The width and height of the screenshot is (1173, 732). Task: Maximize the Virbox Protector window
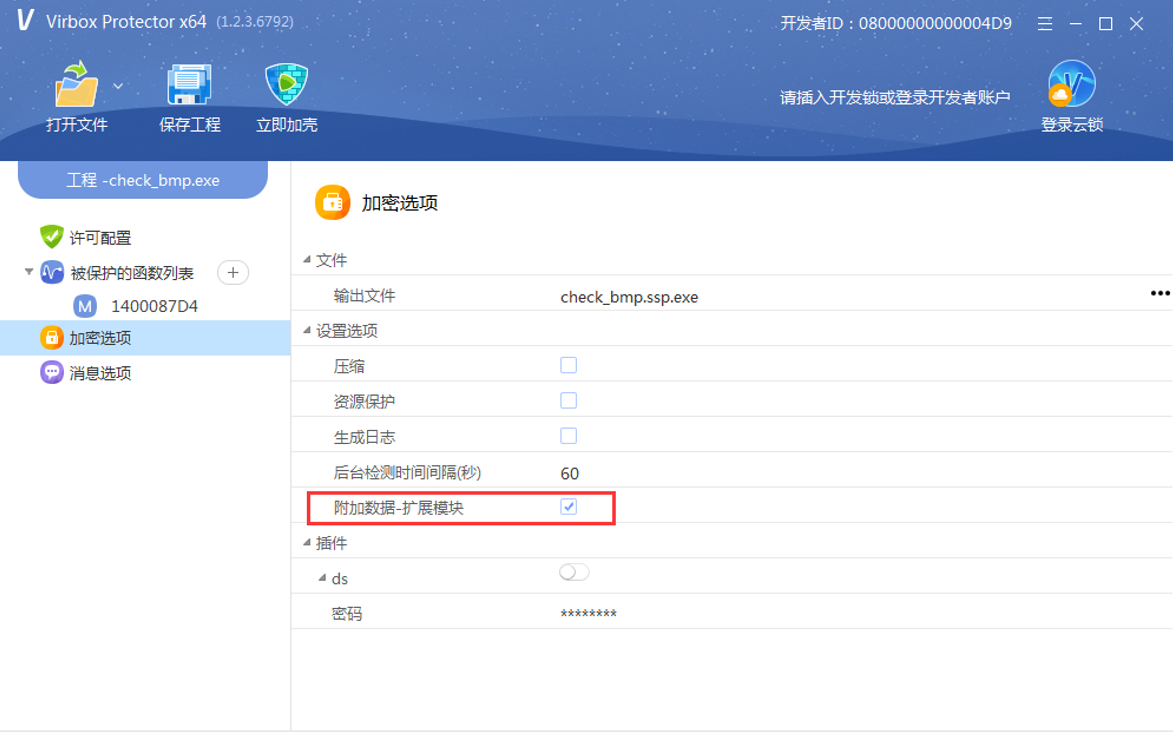pos(1106,24)
